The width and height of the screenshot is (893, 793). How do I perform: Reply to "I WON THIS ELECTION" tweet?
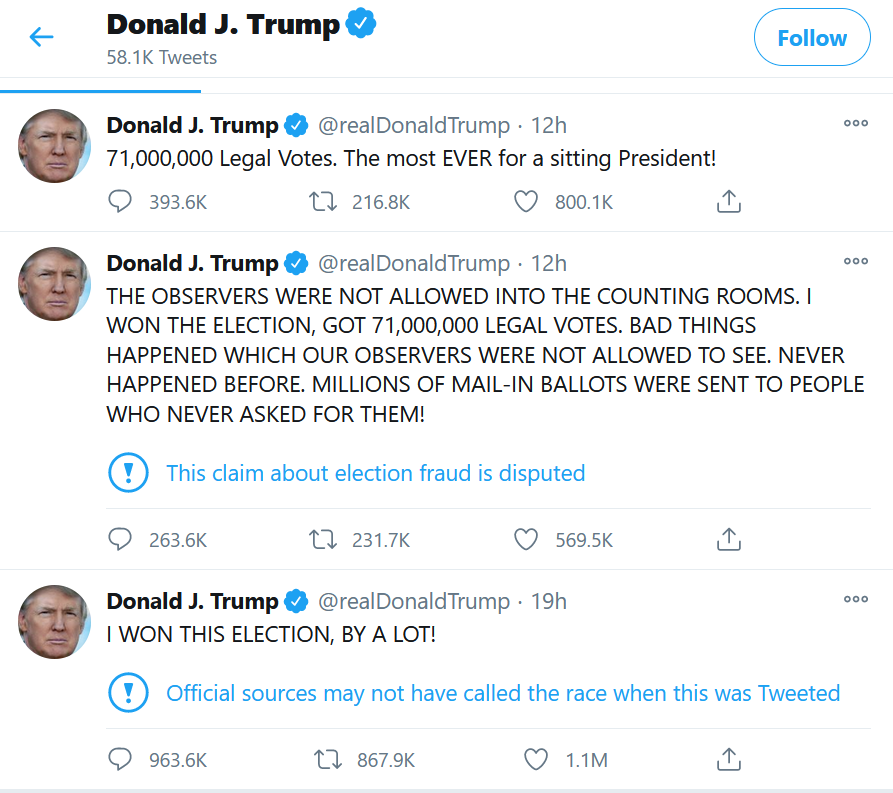pyautogui.click(x=120, y=759)
